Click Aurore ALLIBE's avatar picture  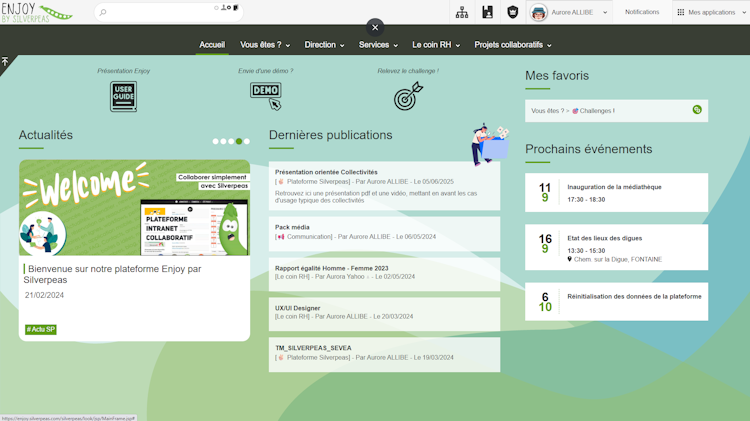pyautogui.click(x=539, y=12)
